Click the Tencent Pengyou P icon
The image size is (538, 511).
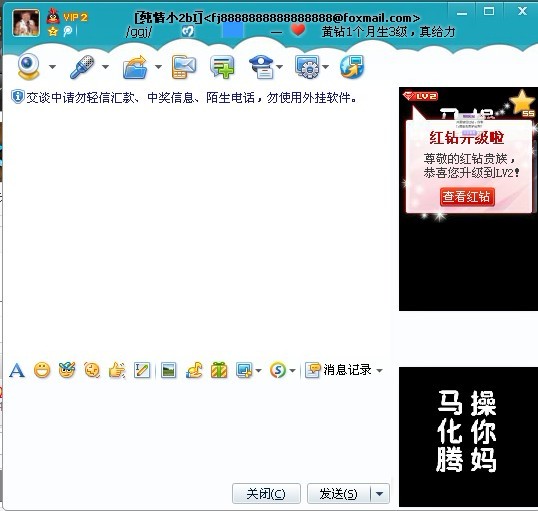pyautogui.click(x=68, y=31)
